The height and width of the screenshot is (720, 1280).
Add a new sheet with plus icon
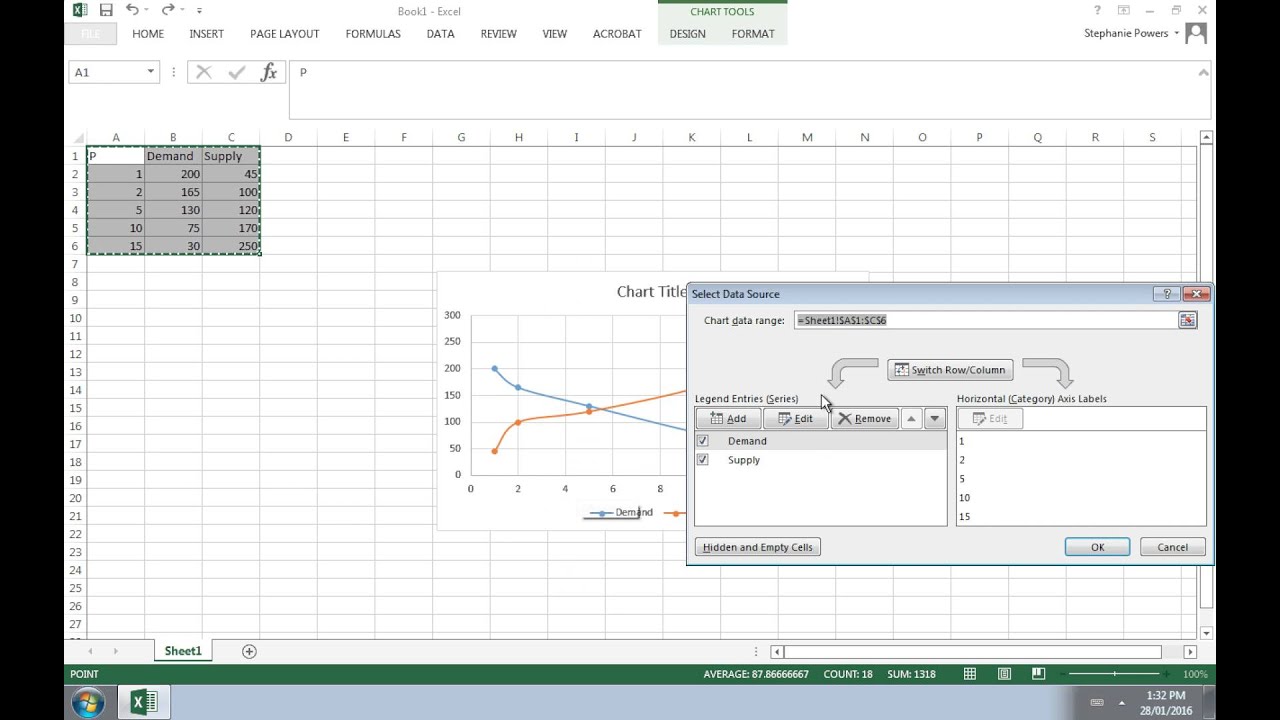click(x=249, y=651)
